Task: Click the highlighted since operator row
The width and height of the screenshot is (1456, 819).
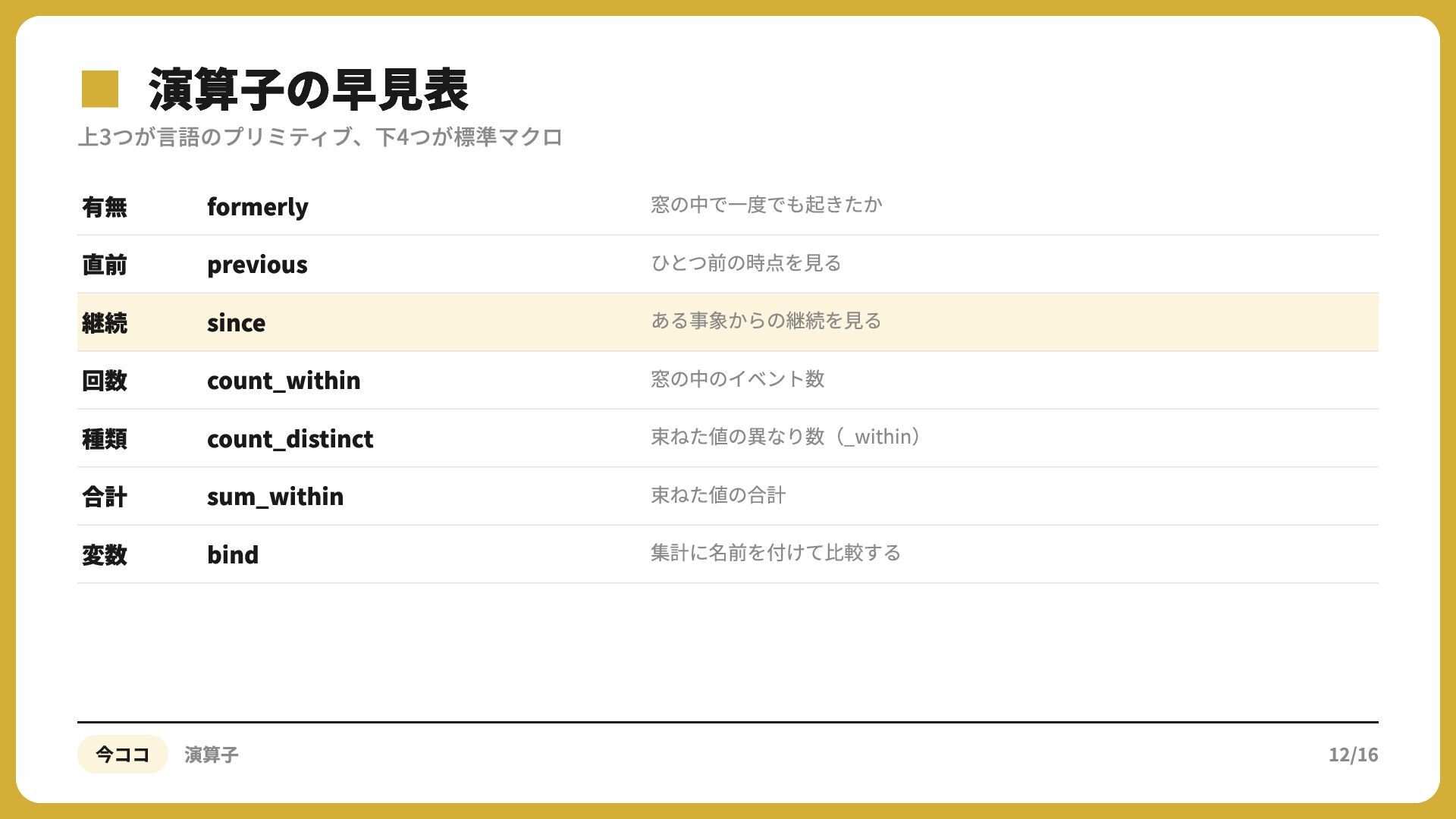Action: (x=728, y=322)
